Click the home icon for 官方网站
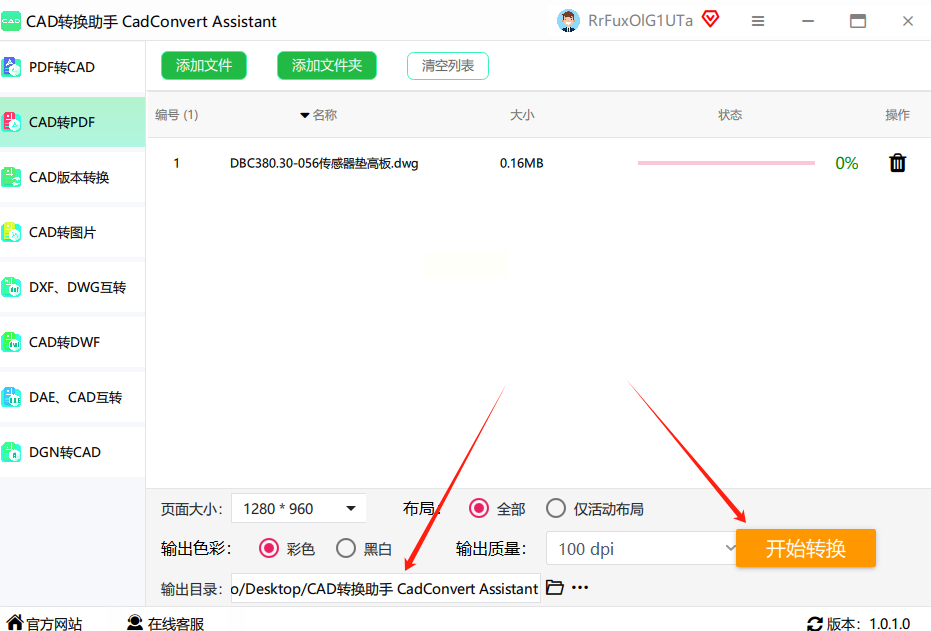Image resolution: width=931 pixels, height=631 pixels. (x=15, y=623)
